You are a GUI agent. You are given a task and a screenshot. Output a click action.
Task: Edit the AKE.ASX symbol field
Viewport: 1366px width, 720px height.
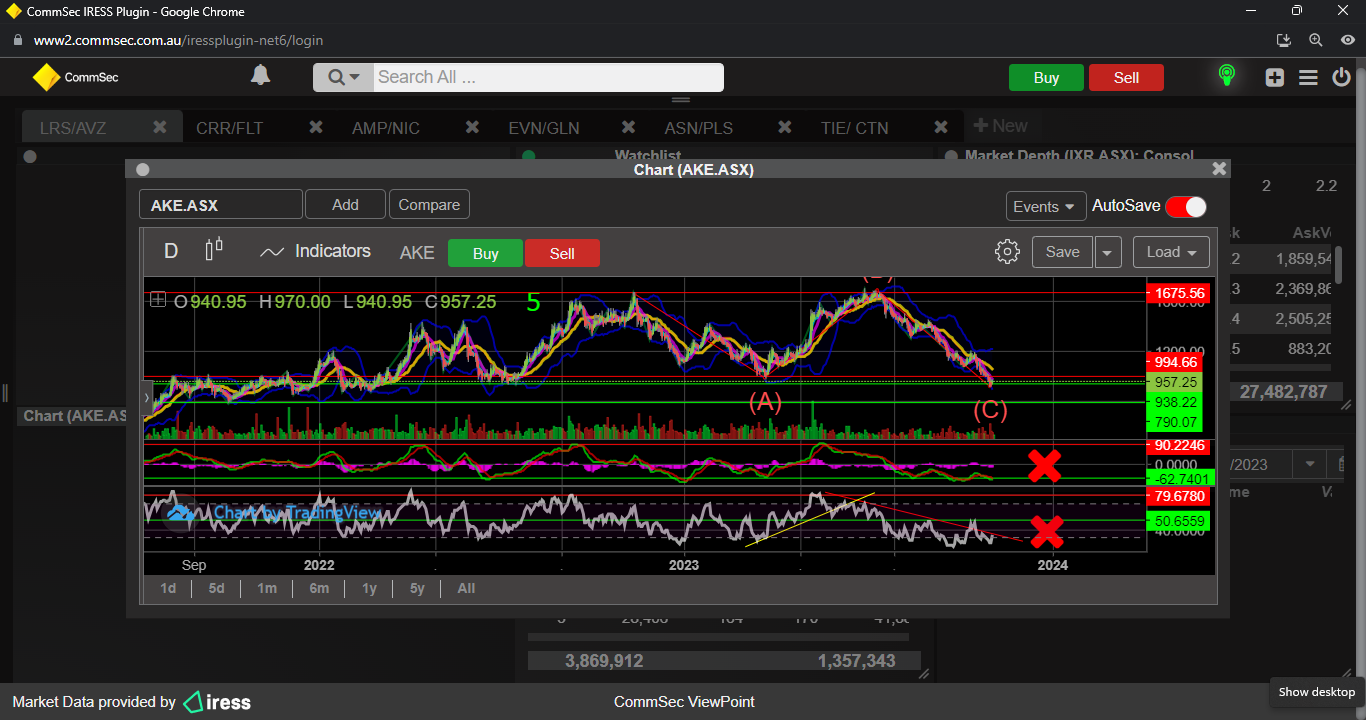click(x=220, y=205)
